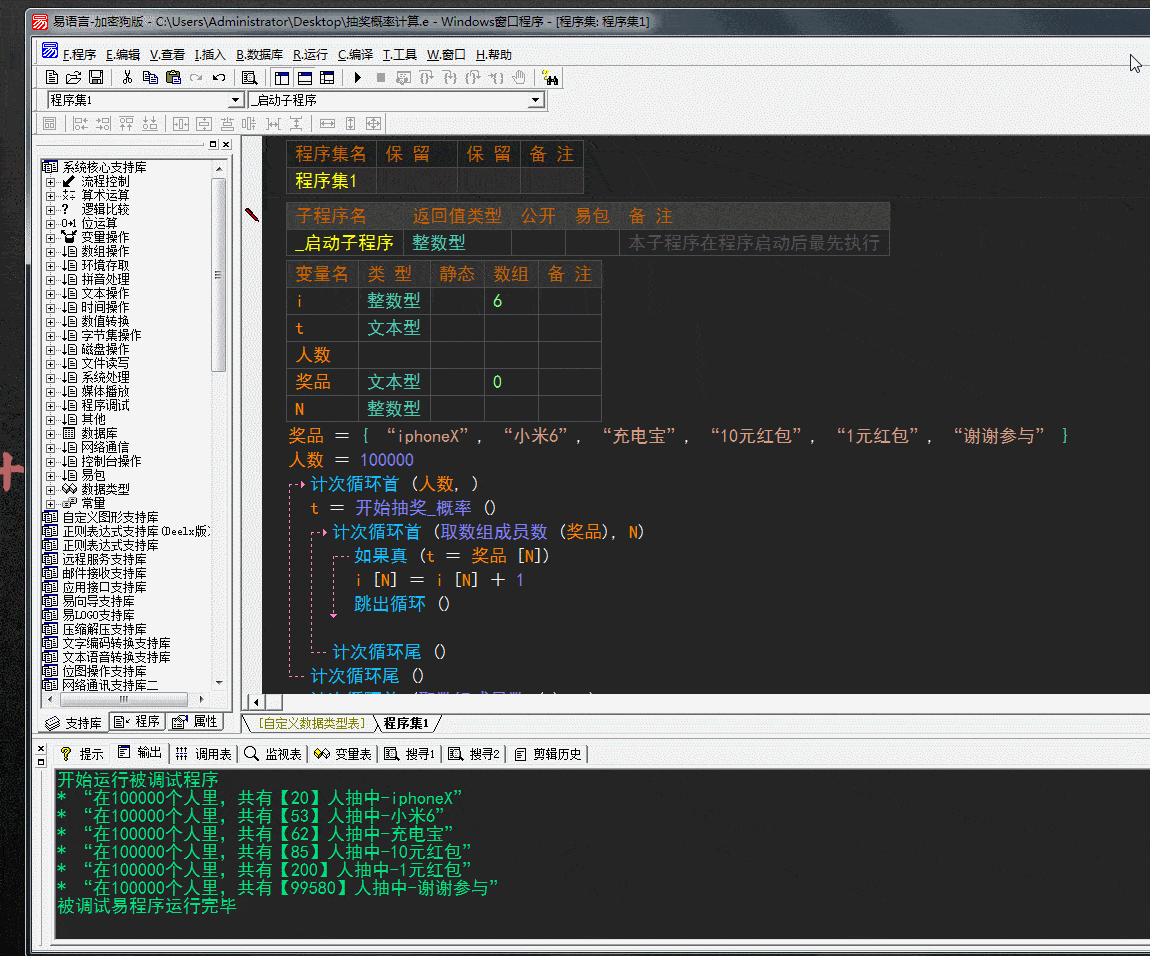Screen dimensions: 1150x956
Task: Expand the 算术运算 tree node
Action: point(50,195)
